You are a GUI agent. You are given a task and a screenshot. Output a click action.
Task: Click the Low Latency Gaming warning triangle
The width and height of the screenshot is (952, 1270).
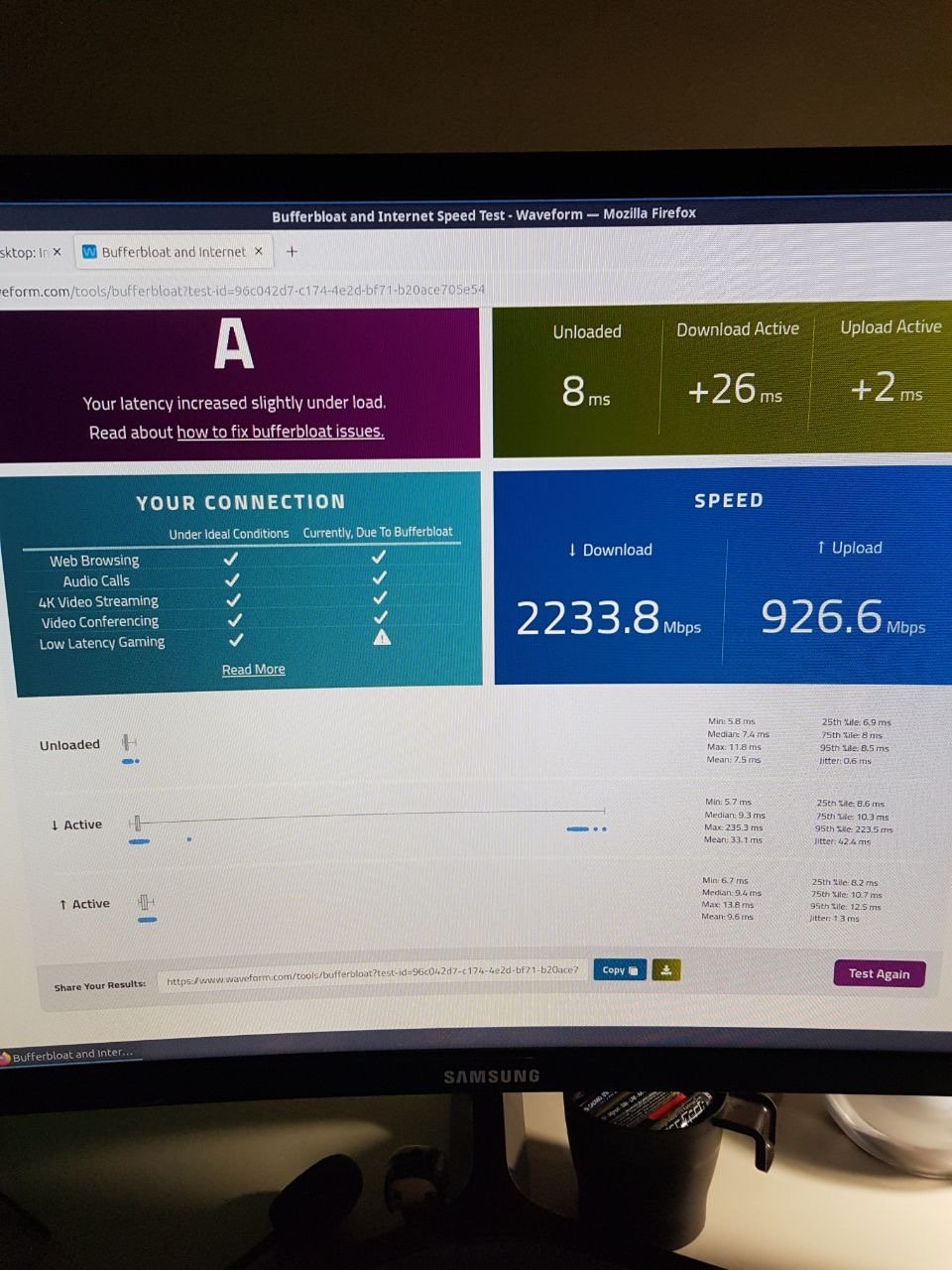(382, 637)
